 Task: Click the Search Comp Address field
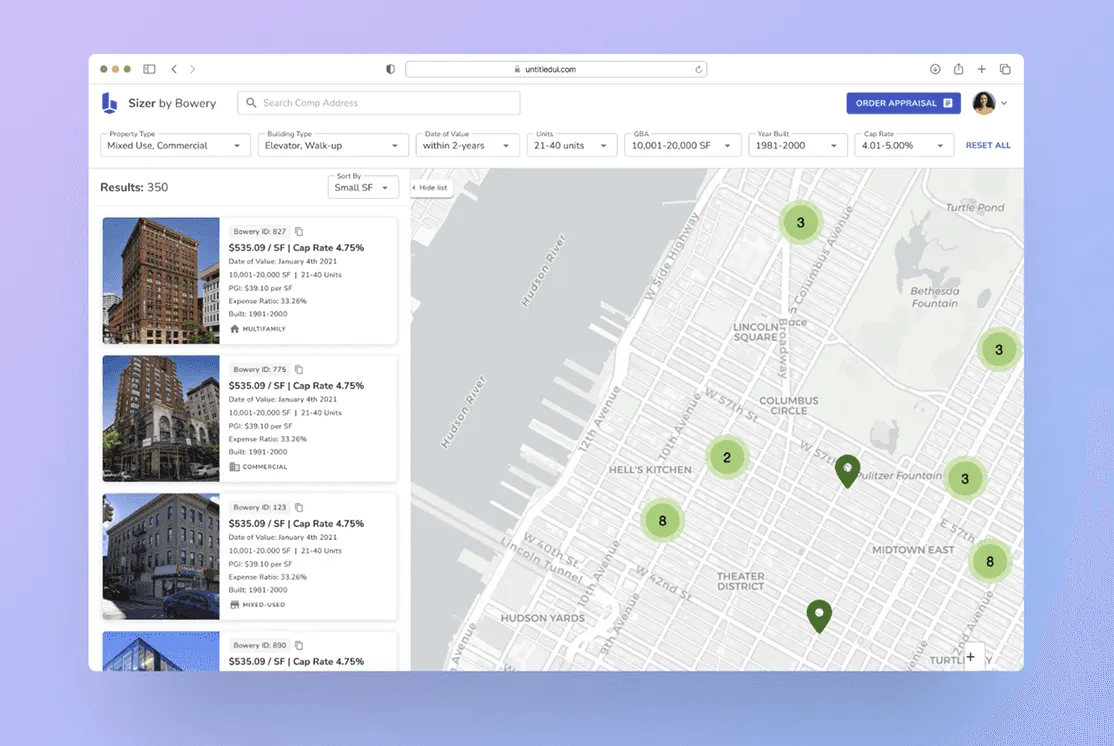pyautogui.click(x=379, y=103)
